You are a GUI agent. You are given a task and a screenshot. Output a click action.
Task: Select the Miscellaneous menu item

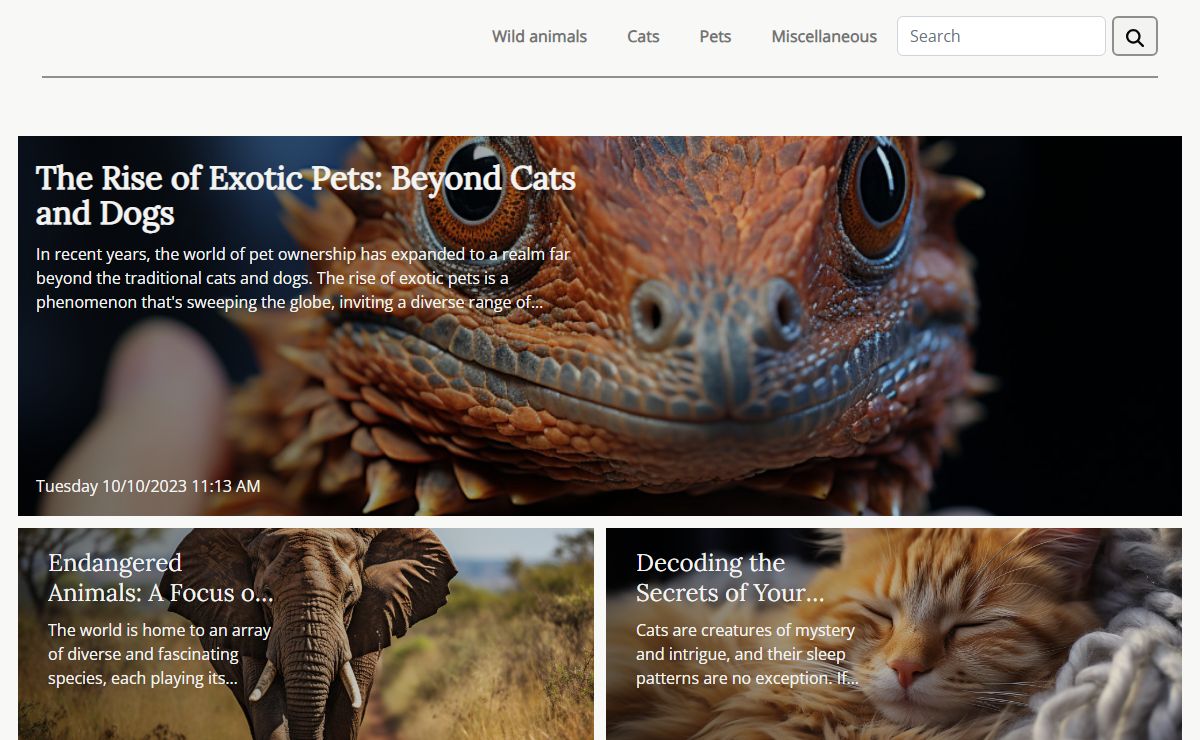click(824, 36)
